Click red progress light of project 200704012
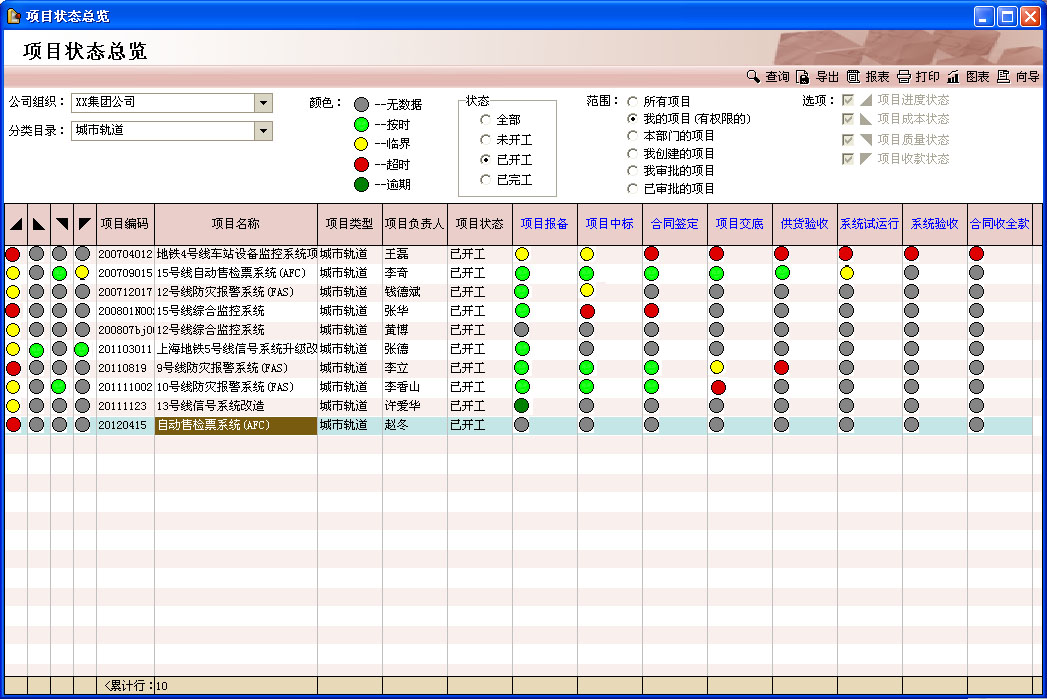1047x699 pixels. 13,254
